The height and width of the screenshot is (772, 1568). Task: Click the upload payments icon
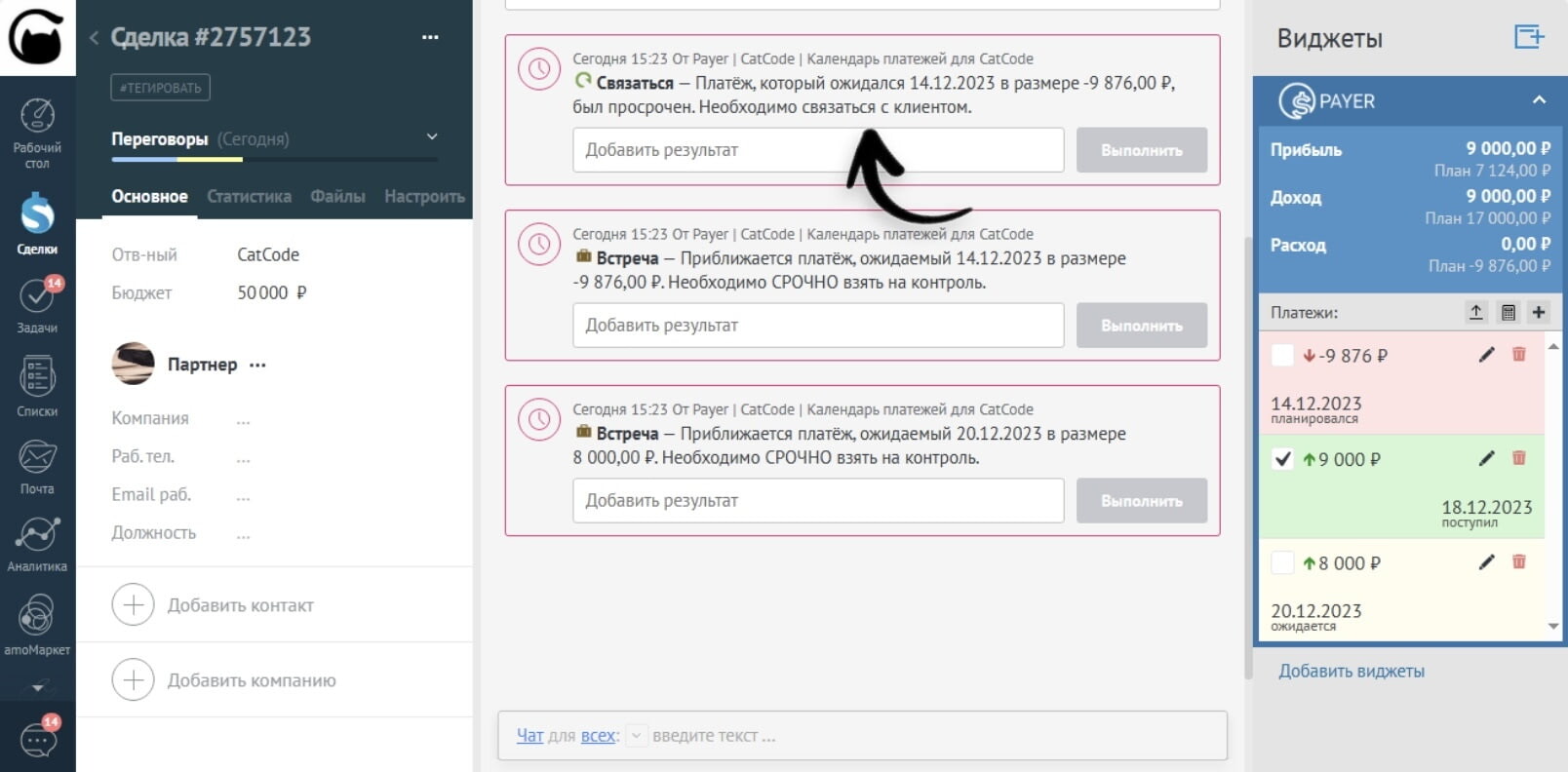[x=1476, y=312]
